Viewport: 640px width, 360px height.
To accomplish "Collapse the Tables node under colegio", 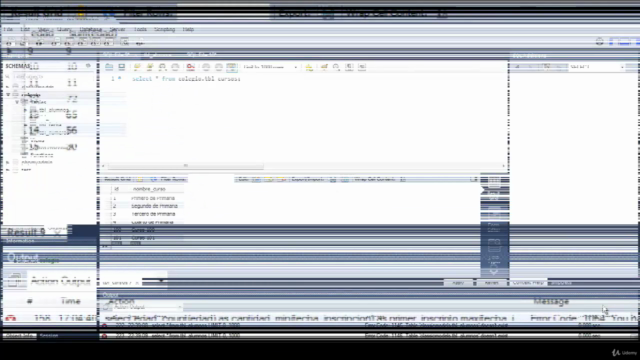I will [x=17, y=102].
